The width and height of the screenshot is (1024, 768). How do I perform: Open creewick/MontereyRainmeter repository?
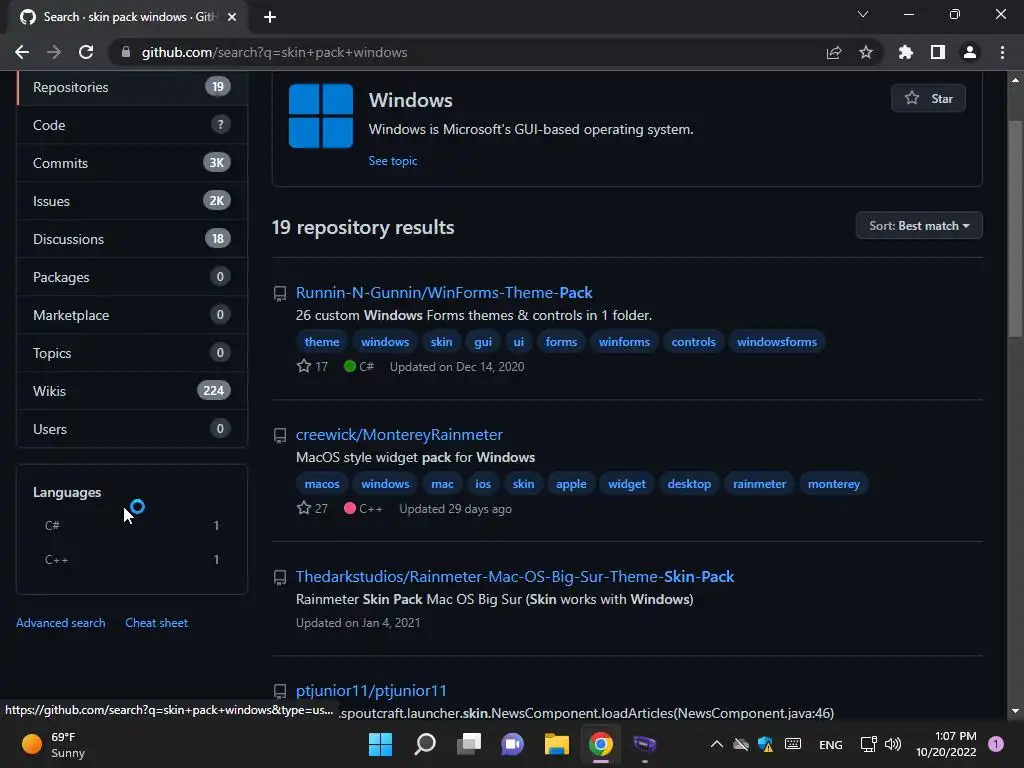pos(399,434)
